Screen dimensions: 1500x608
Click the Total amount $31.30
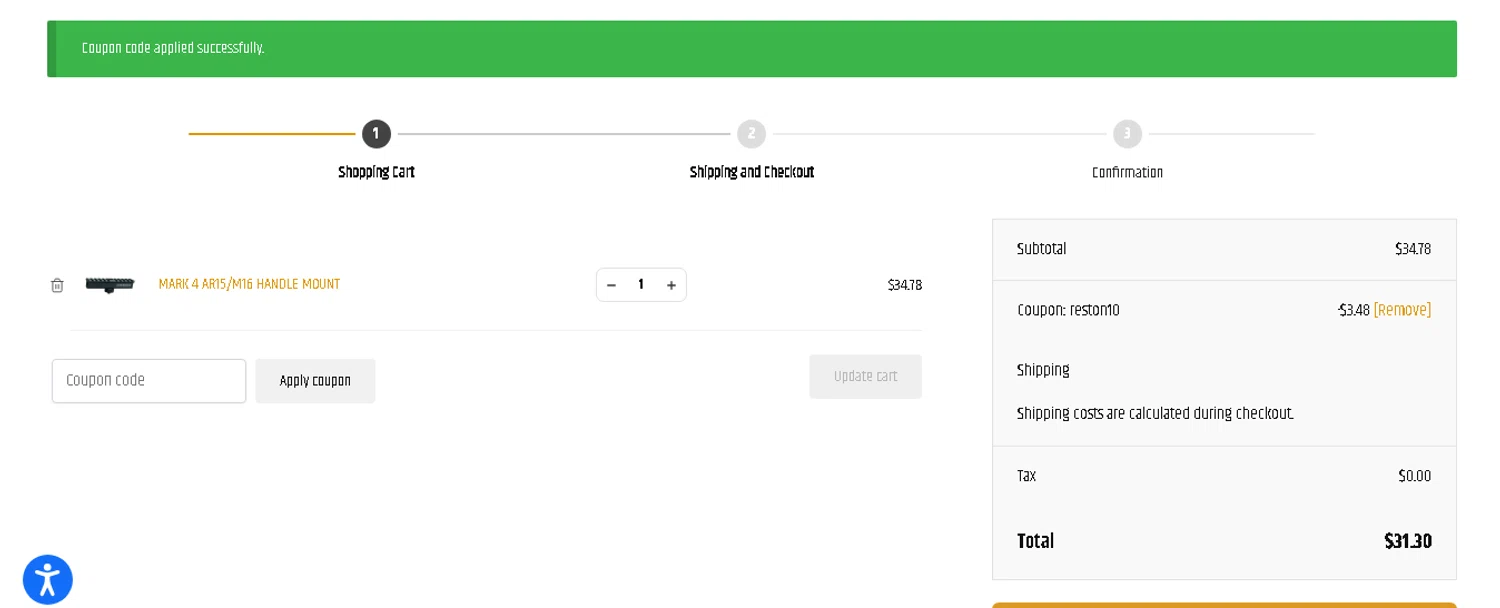click(x=1407, y=541)
